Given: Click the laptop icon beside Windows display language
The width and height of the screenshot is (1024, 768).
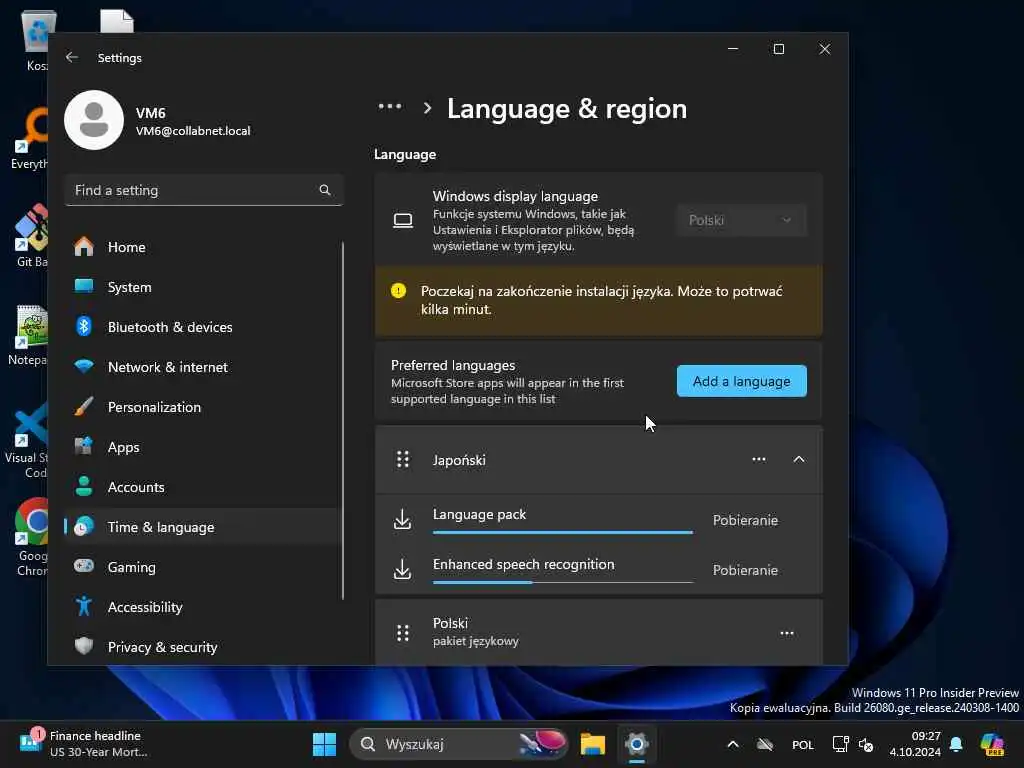Looking at the screenshot, I should point(403,221).
